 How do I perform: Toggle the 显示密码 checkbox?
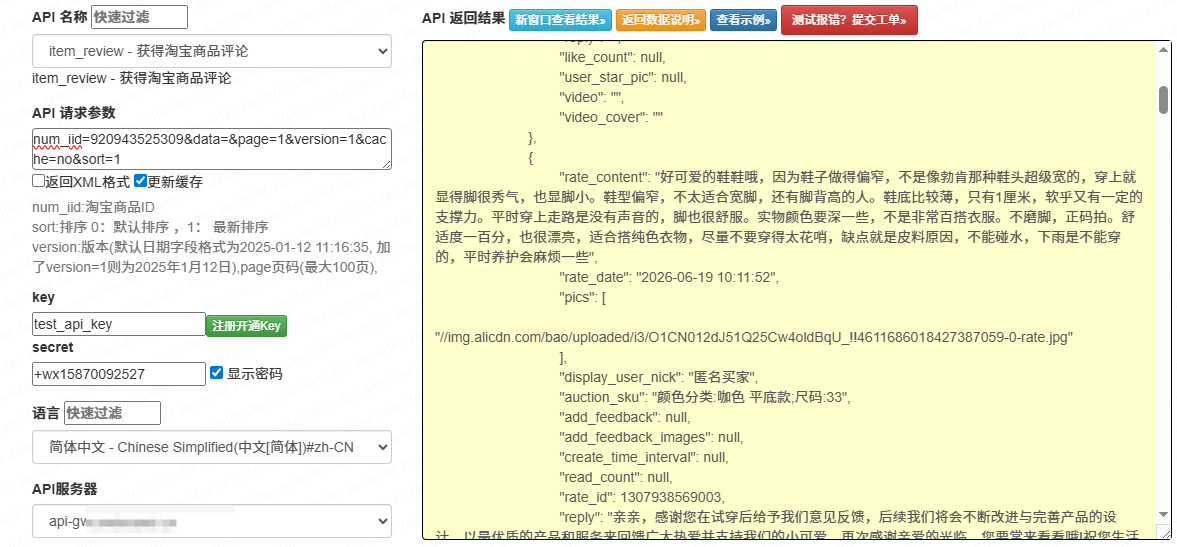click(x=216, y=373)
